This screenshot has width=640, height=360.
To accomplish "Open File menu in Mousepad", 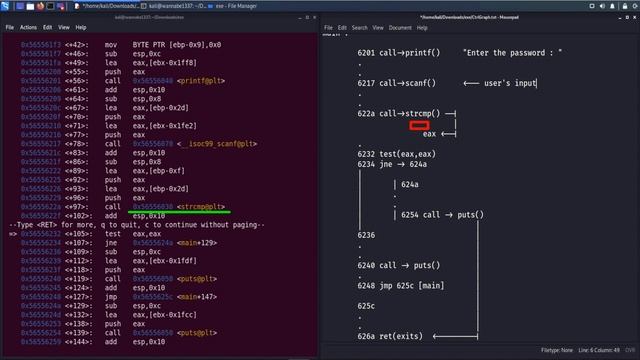I will coord(328,28).
